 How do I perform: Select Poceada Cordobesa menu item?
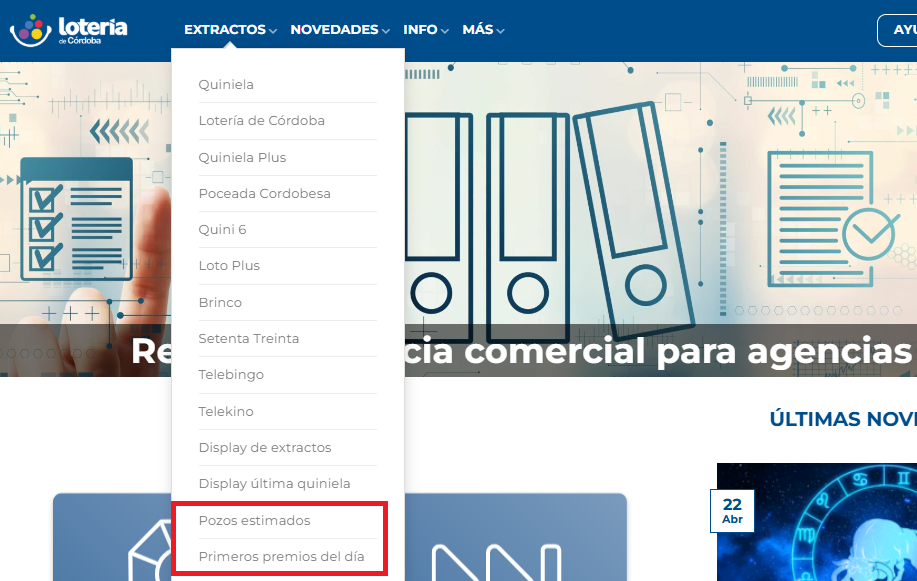pyautogui.click(x=264, y=193)
